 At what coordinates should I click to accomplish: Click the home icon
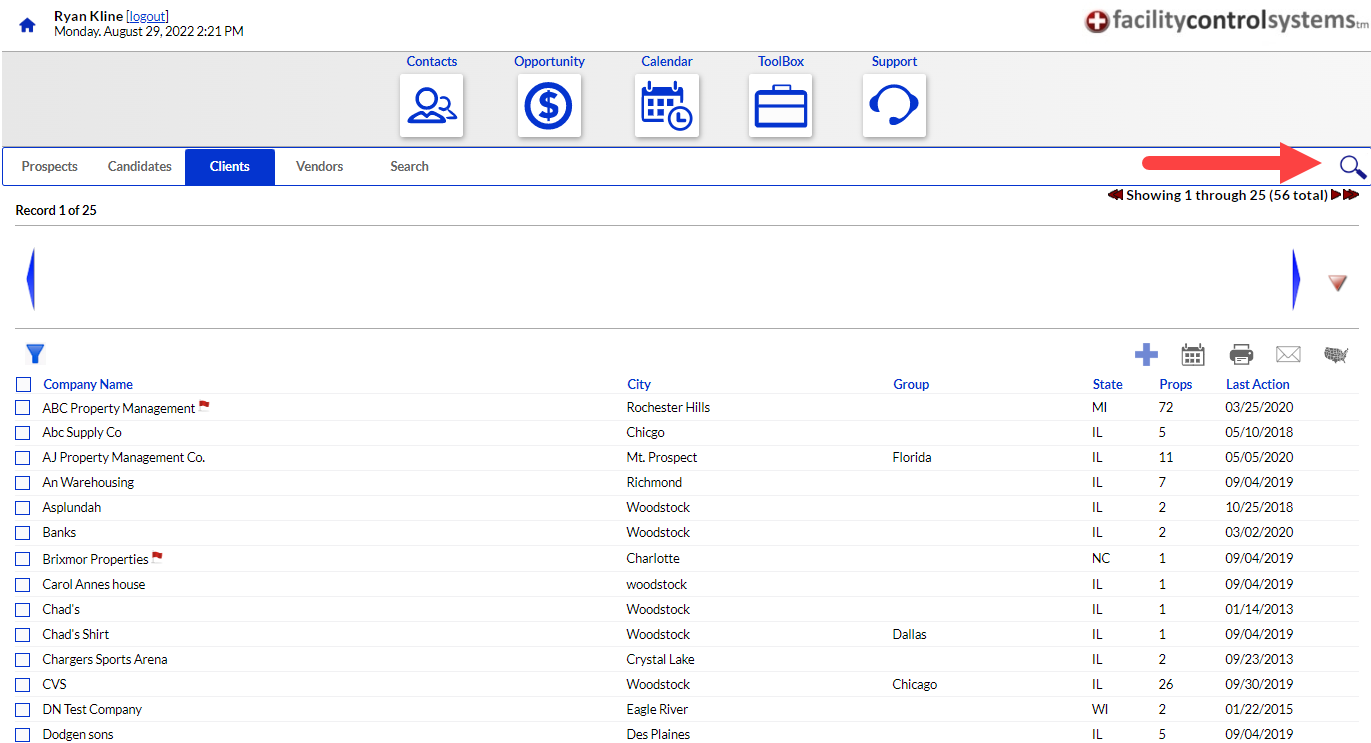[27, 25]
